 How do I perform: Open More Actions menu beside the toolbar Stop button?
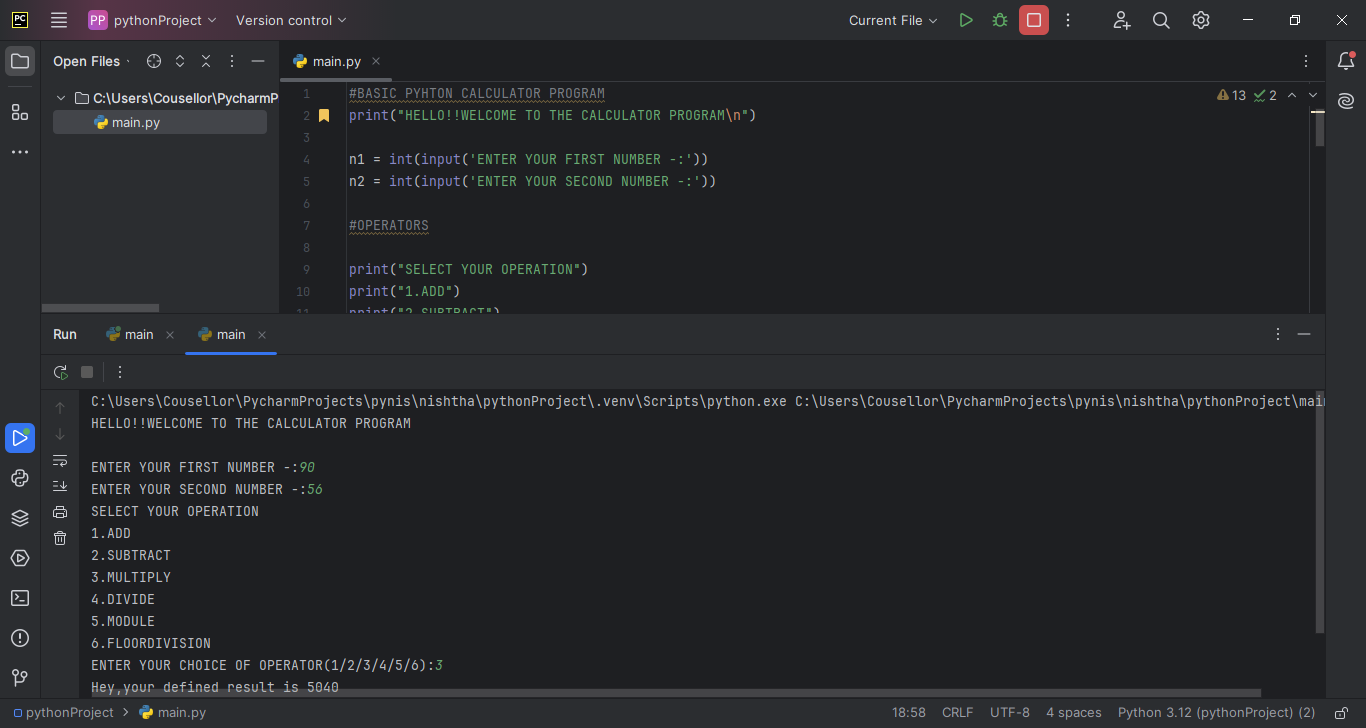pyautogui.click(x=1068, y=20)
